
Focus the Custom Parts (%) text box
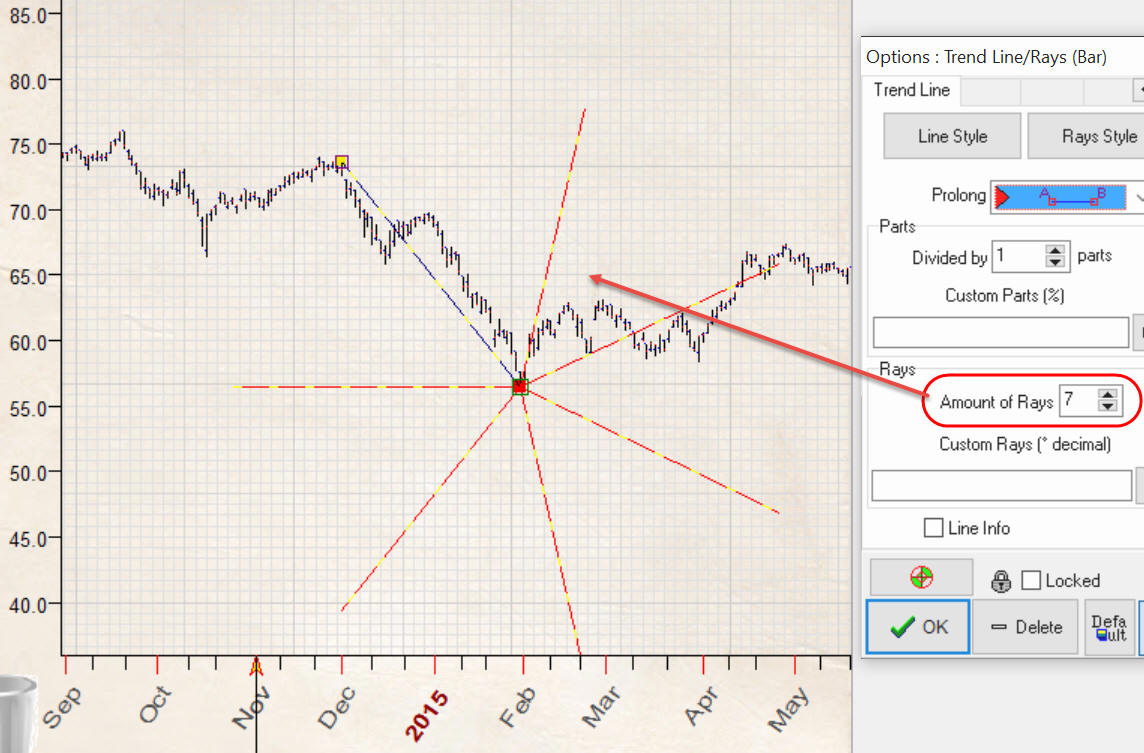[1001, 332]
